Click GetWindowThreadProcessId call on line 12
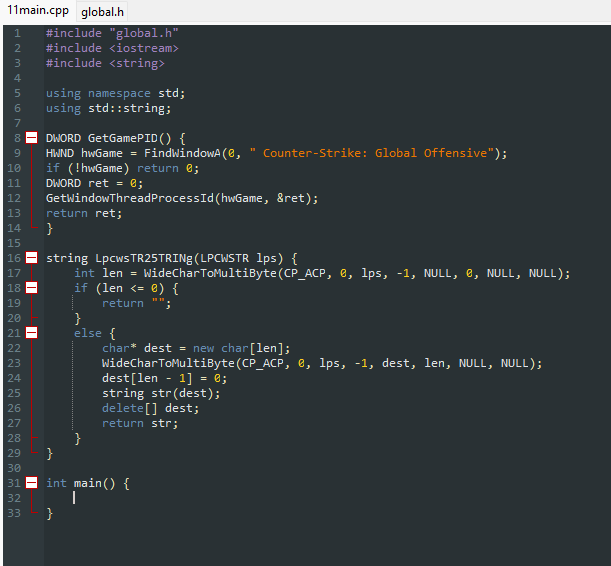 [x=130, y=198]
